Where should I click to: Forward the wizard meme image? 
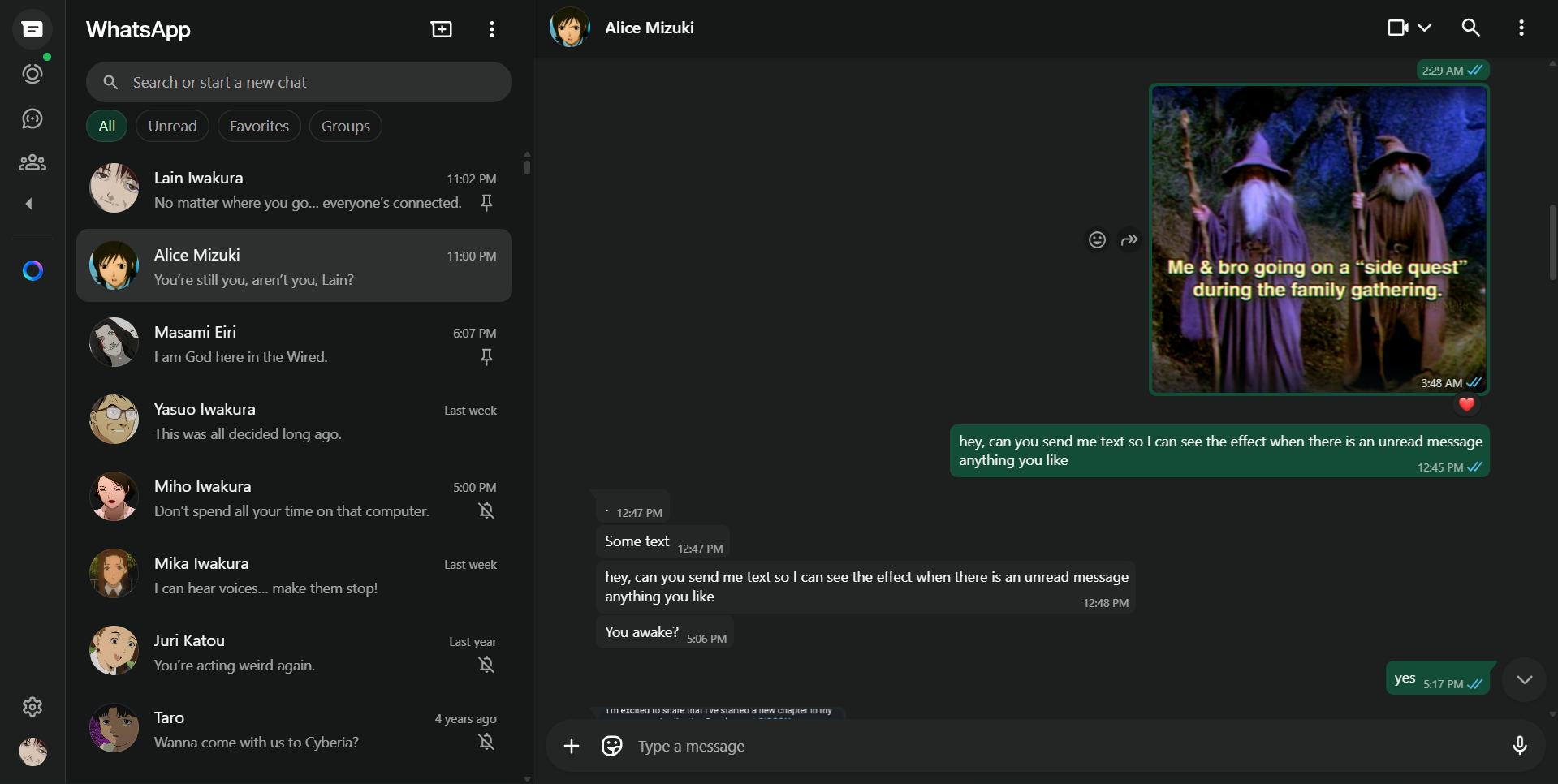pyautogui.click(x=1129, y=239)
